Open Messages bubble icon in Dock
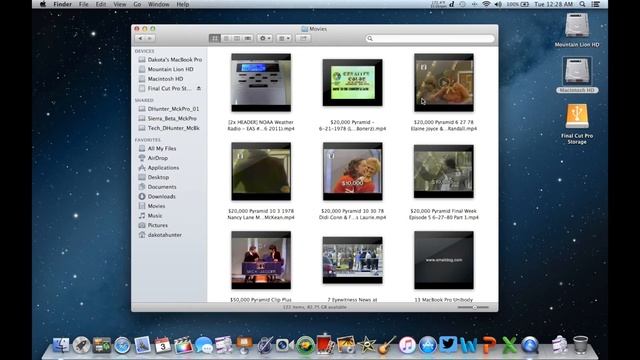The height and width of the screenshot is (360, 640). [203, 345]
